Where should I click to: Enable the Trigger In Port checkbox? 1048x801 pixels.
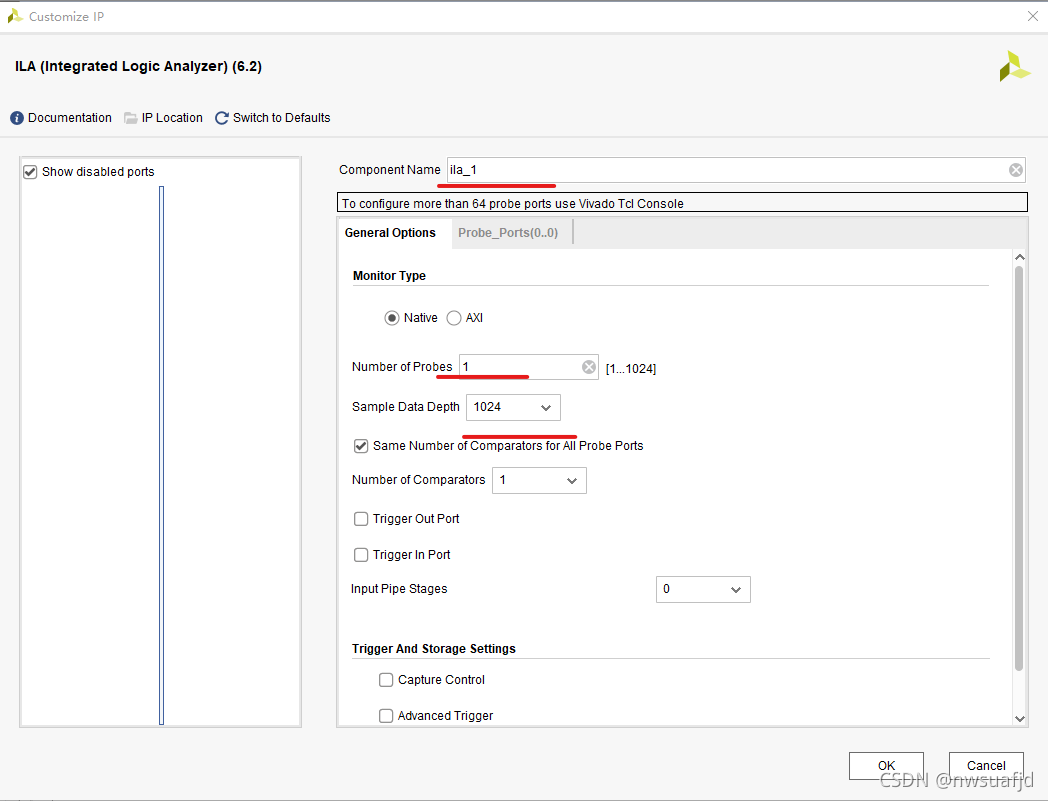click(361, 555)
